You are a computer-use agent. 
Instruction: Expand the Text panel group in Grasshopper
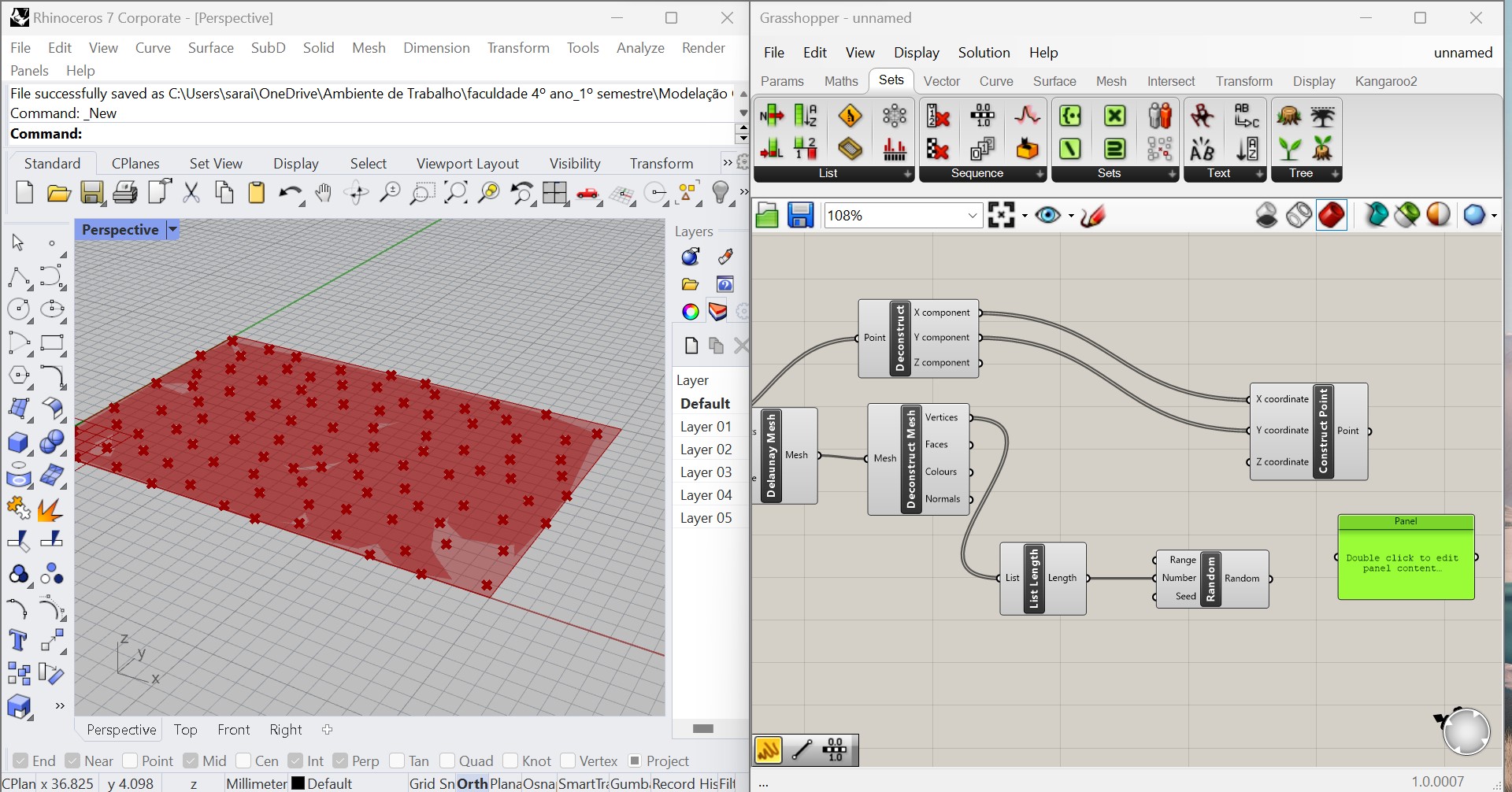point(1259,174)
